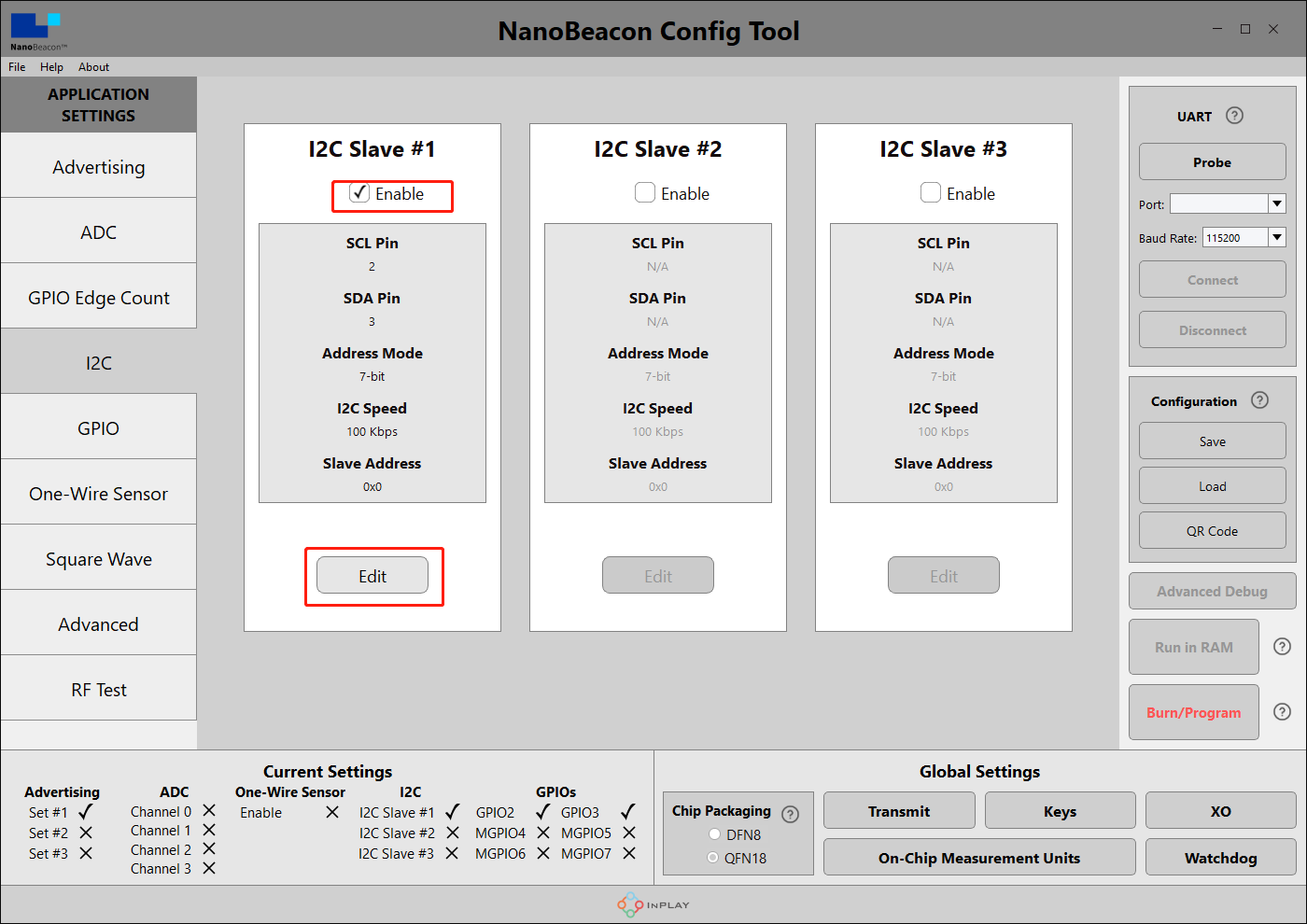The image size is (1307, 924).
Task: Select DFN8 chip packaging
Action: click(x=714, y=834)
